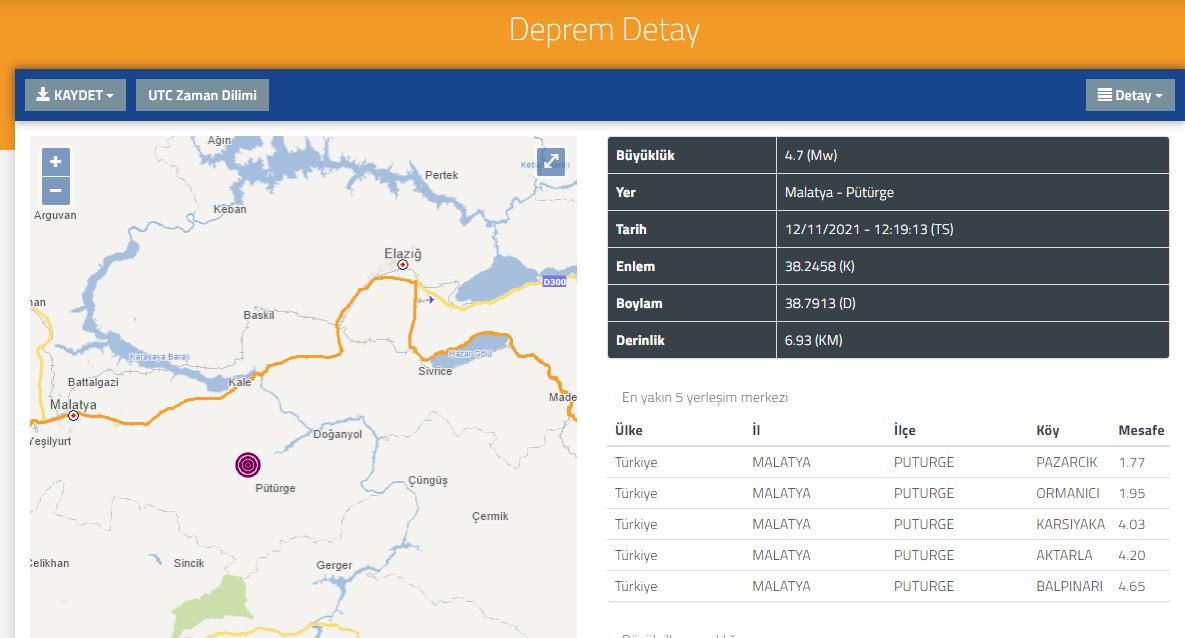Expand the Detay dropdown menu
This screenshot has height=638, width=1185.
1130,94
